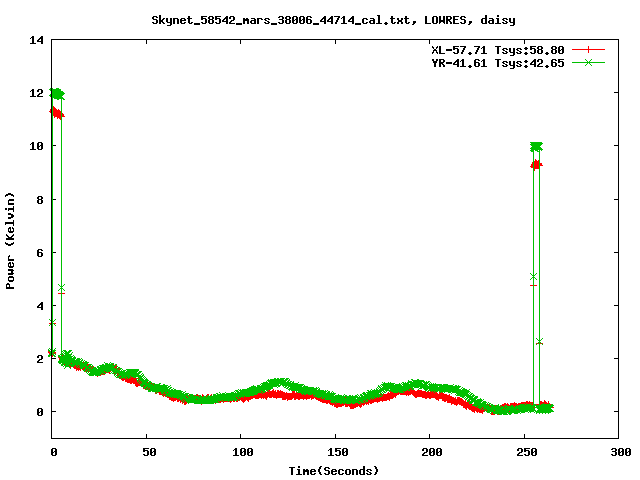Click the x-axis tick label 200
The width and height of the screenshot is (640, 480).
[x=432, y=452]
